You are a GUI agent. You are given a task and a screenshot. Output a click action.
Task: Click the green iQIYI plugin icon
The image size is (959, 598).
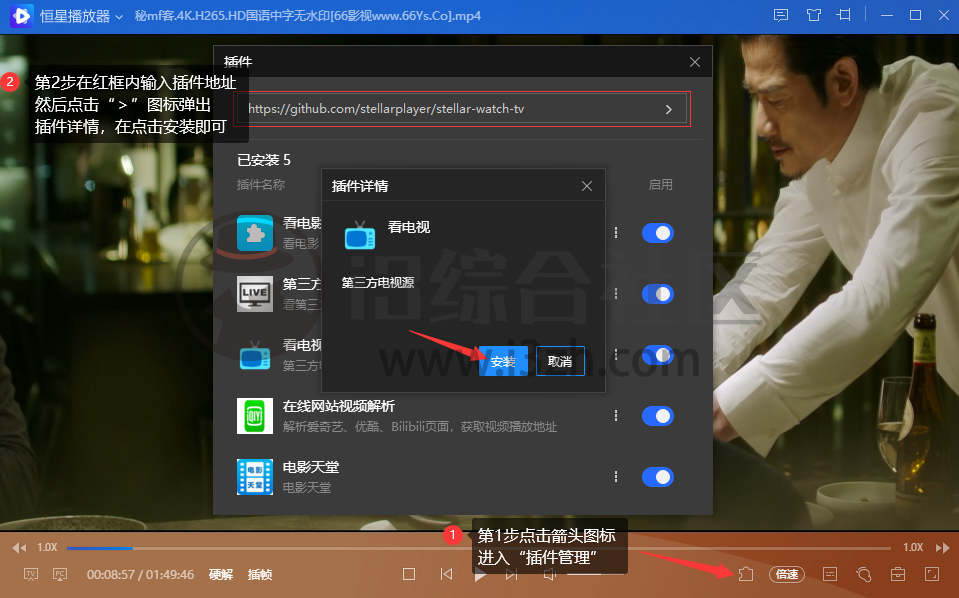click(x=255, y=416)
